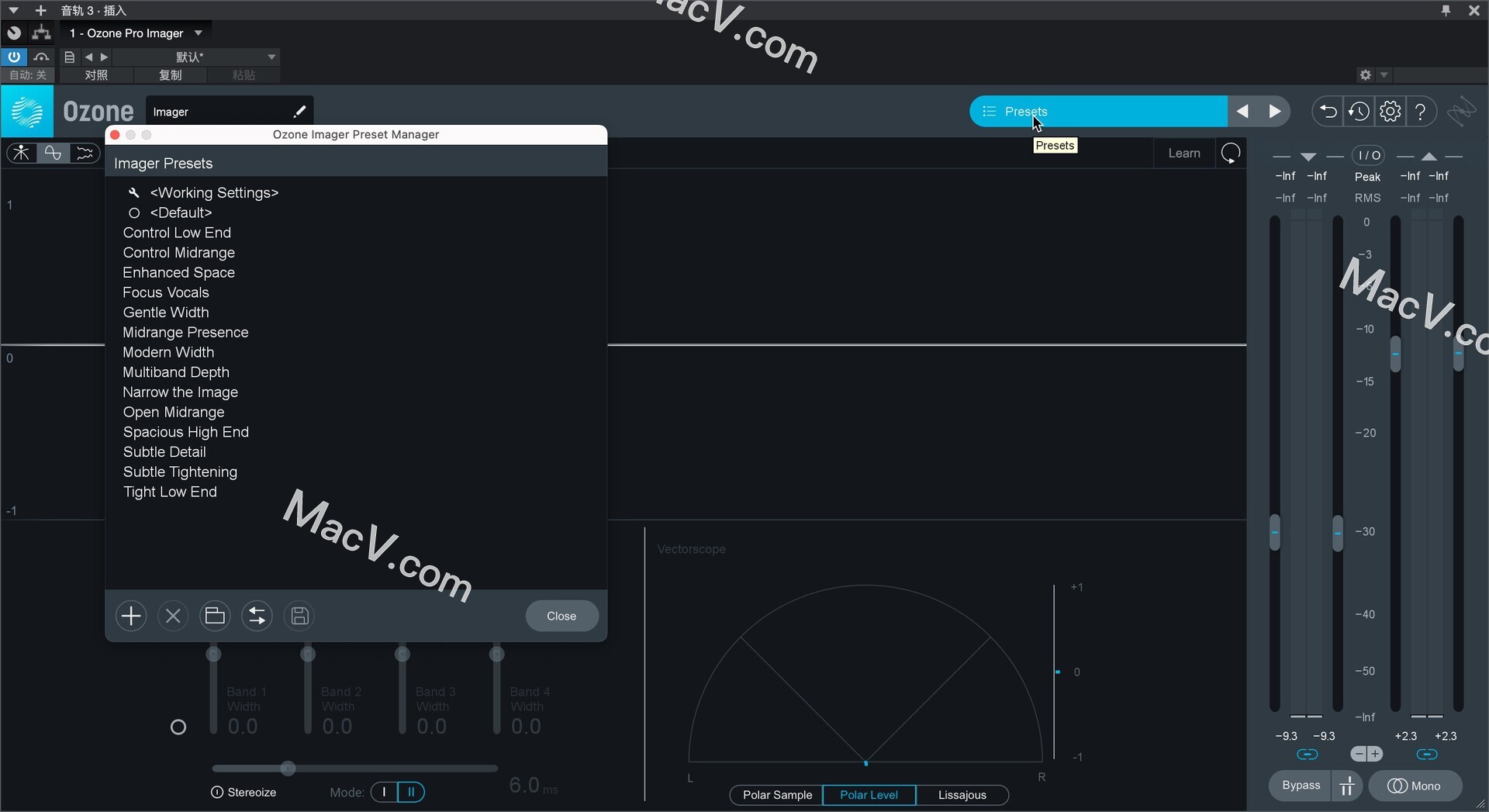Select the wavy lines view icon

pyautogui.click(x=85, y=153)
